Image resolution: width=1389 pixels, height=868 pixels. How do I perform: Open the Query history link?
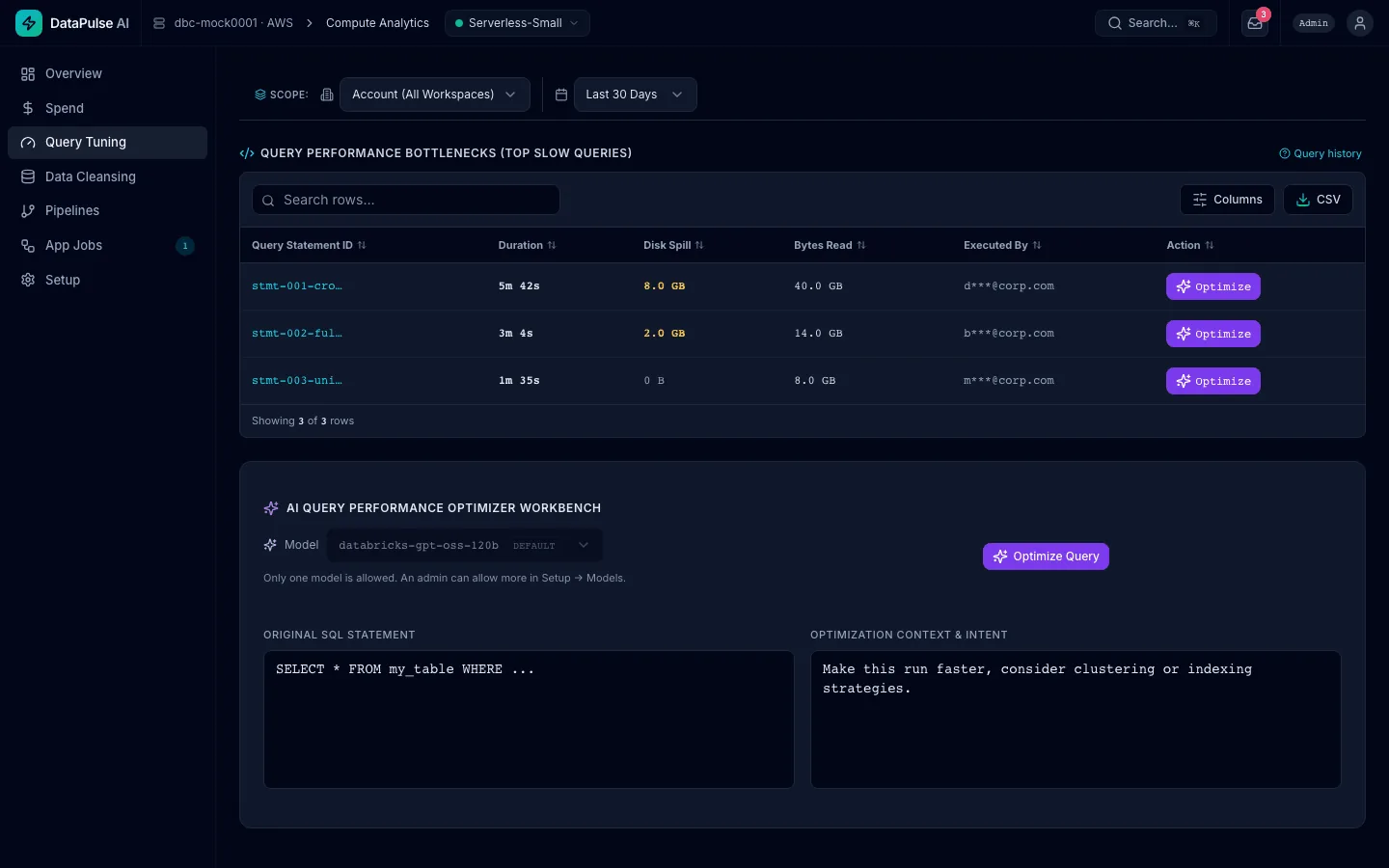coord(1321,153)
